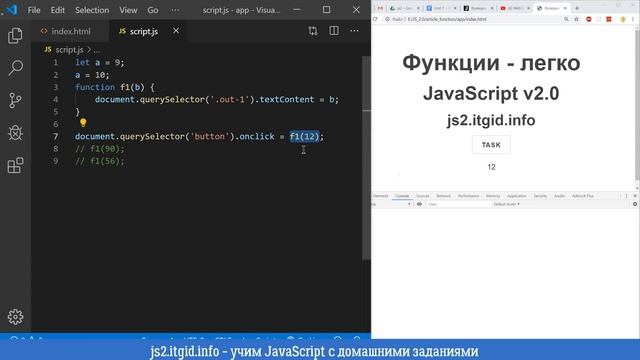Open the Edit menu
Image resolution: width=640 pixels, height=360 pixels.
[58, 10]
